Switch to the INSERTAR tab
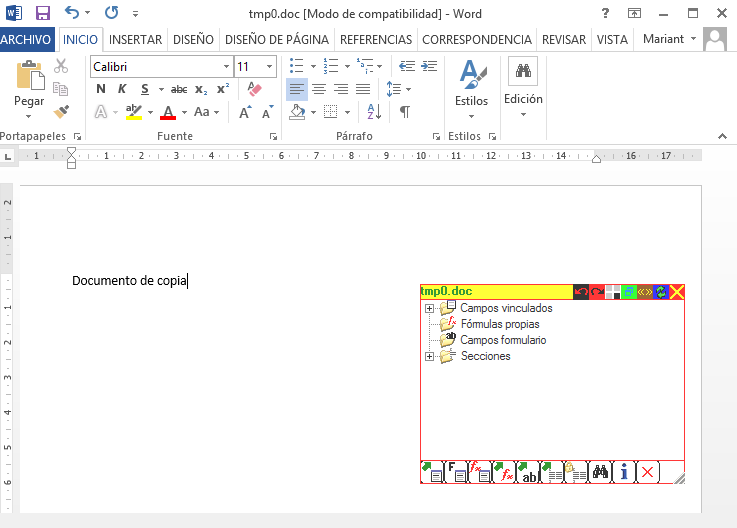The image size is (737, 528). click(x=135, y=39)
